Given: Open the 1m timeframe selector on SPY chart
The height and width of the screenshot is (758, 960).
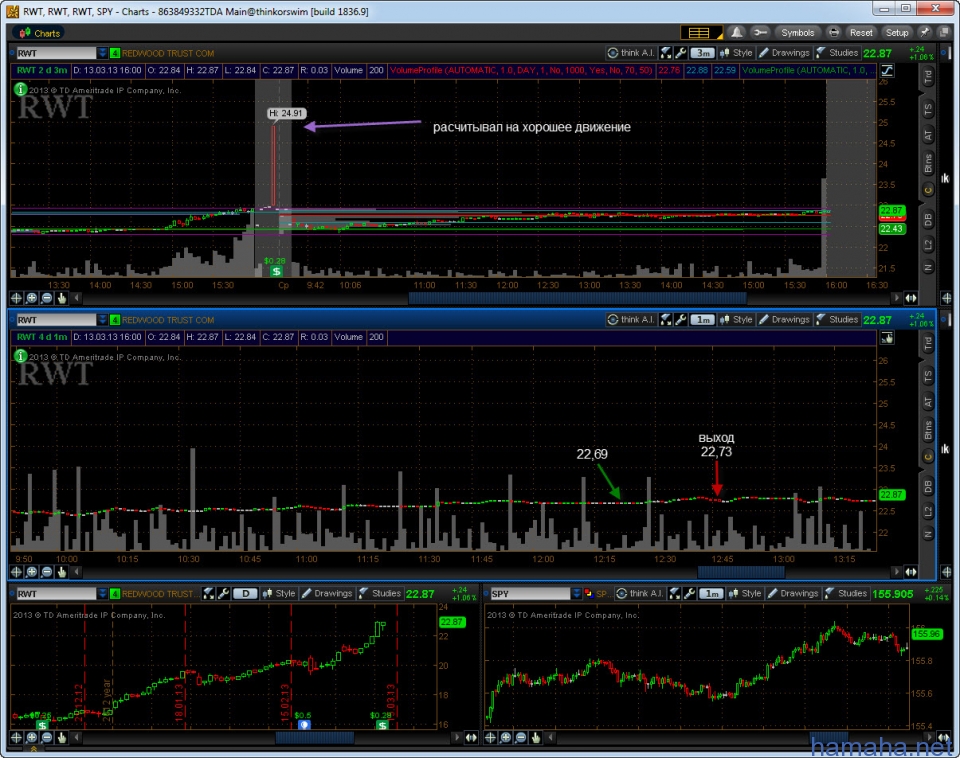Looking at the screenshot, I should (712, 593).
